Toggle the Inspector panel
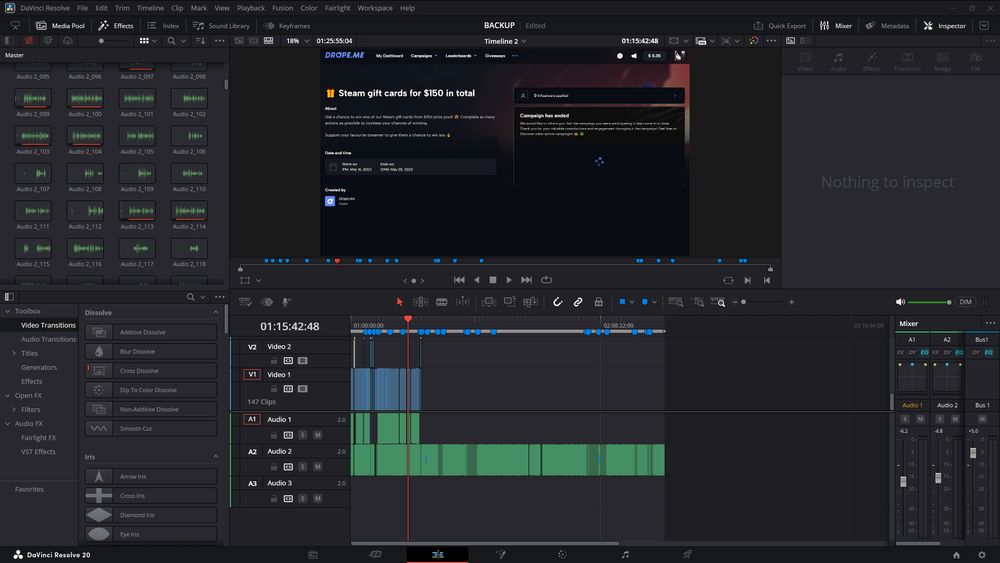 click(x=945, y=26)
